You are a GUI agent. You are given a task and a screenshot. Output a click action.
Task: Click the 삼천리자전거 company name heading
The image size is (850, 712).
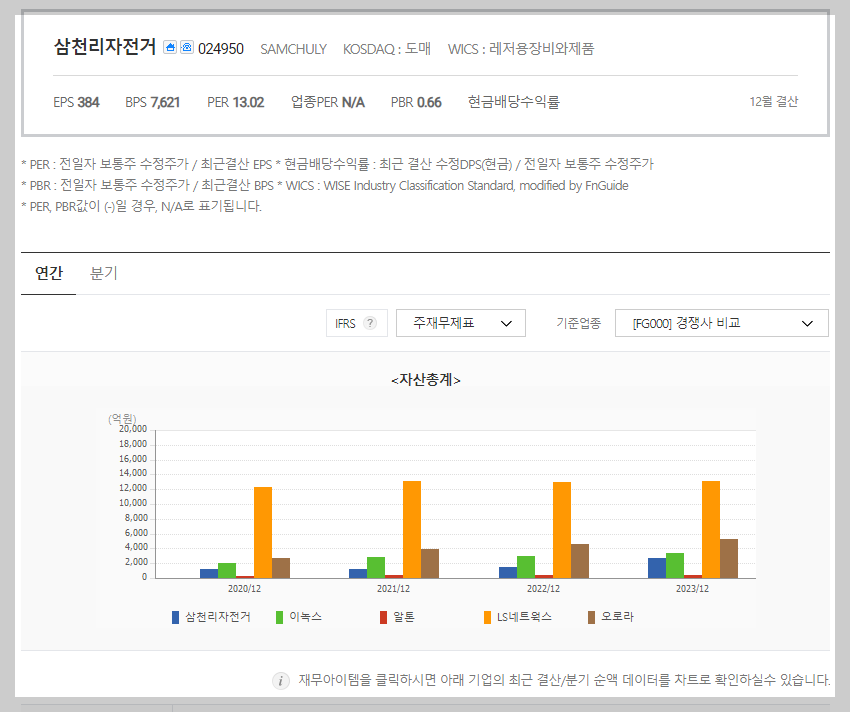[105, 47]
